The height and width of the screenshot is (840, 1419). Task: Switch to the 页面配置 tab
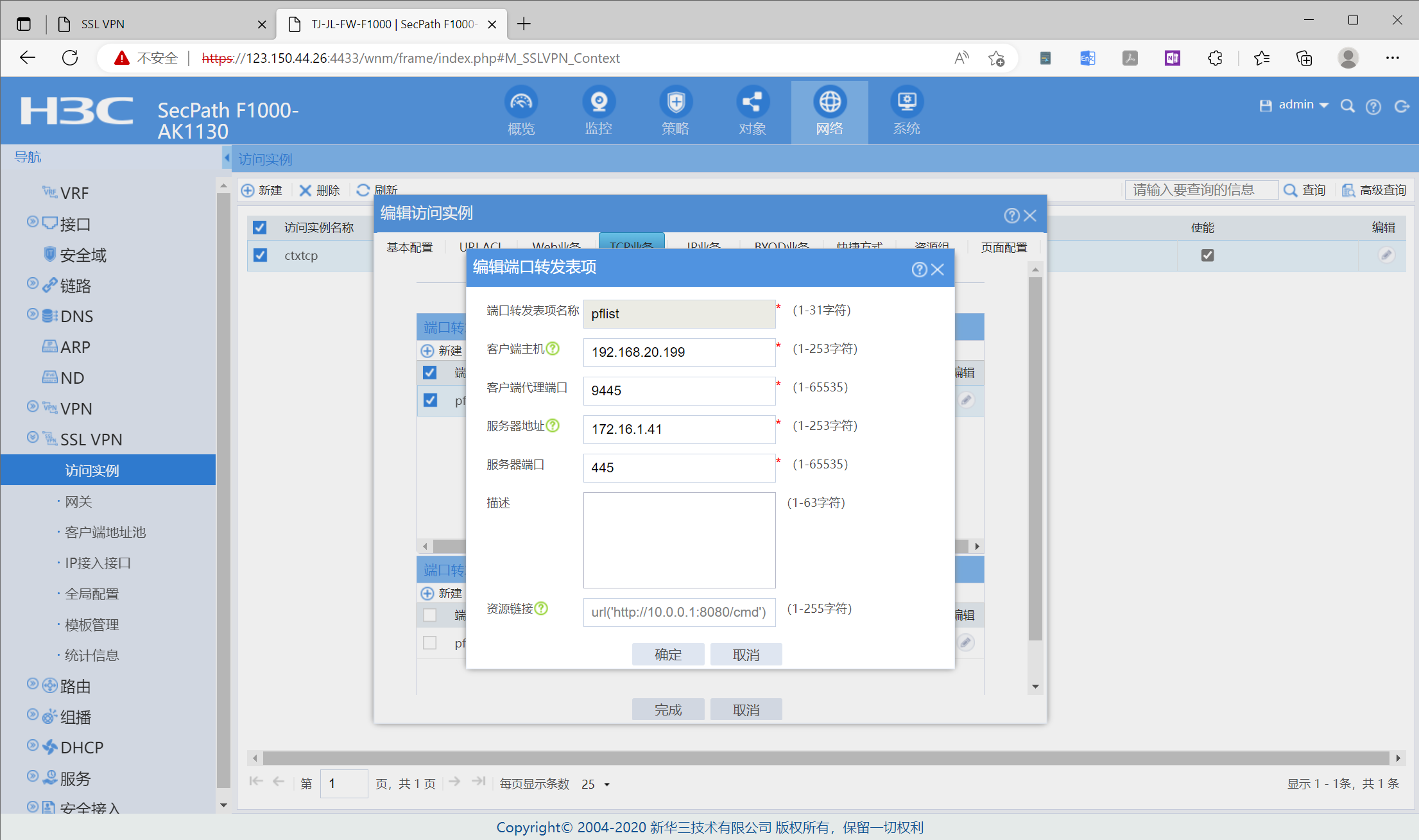coord(1004,247)
